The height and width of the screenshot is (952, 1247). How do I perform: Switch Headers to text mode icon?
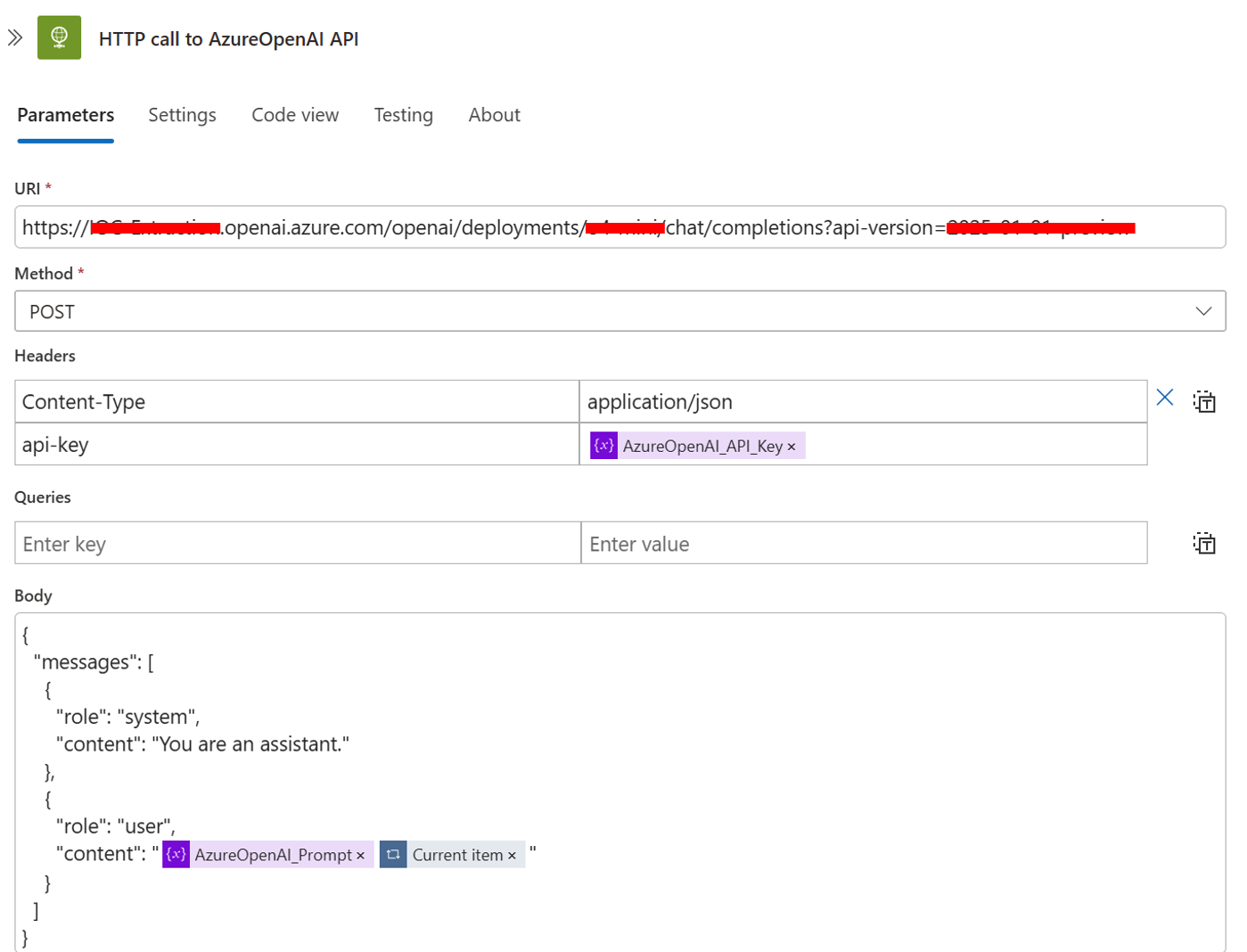[x=1204, y=401]
